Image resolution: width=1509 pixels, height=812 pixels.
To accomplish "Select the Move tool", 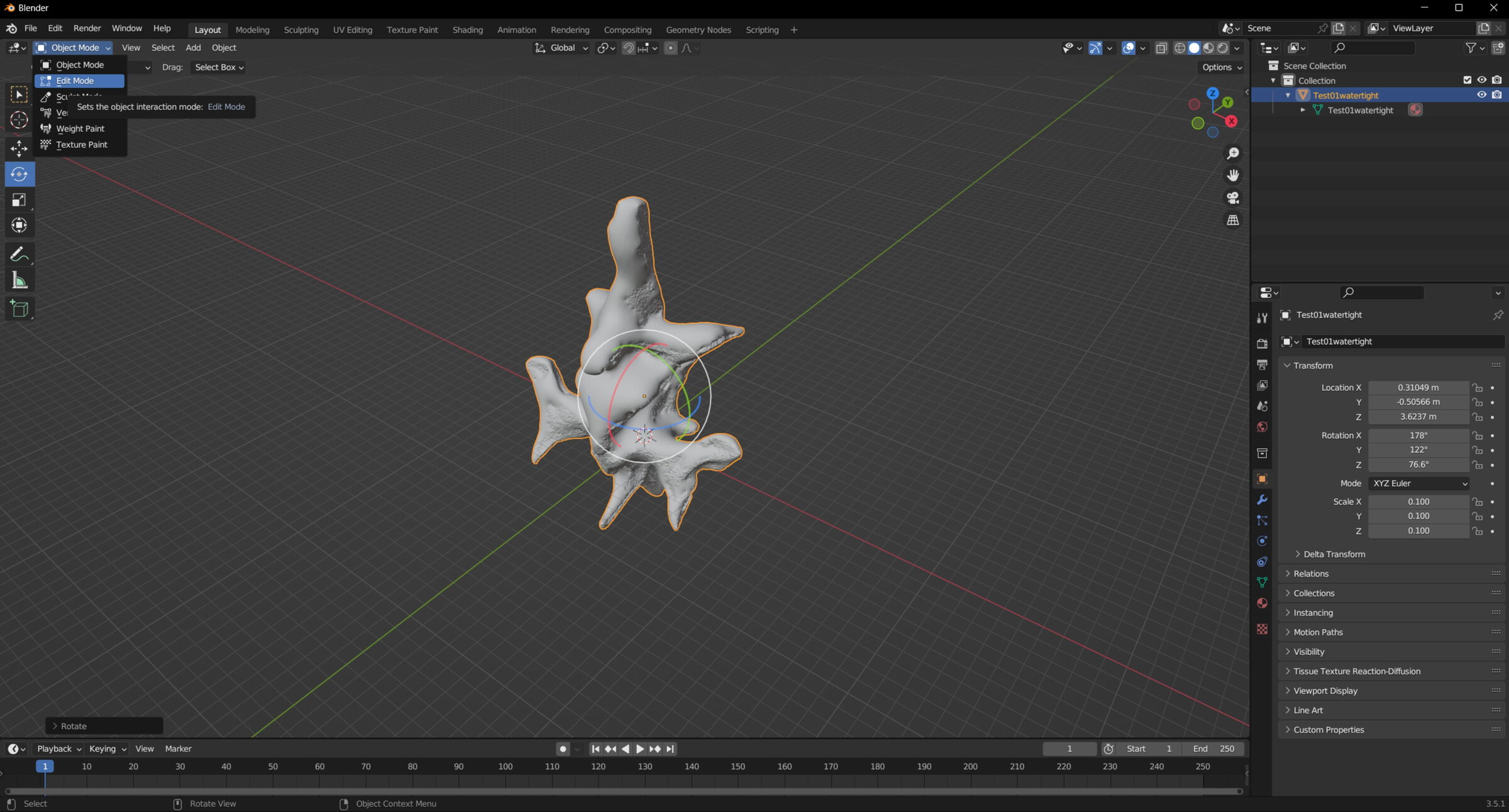I will 19,148.
